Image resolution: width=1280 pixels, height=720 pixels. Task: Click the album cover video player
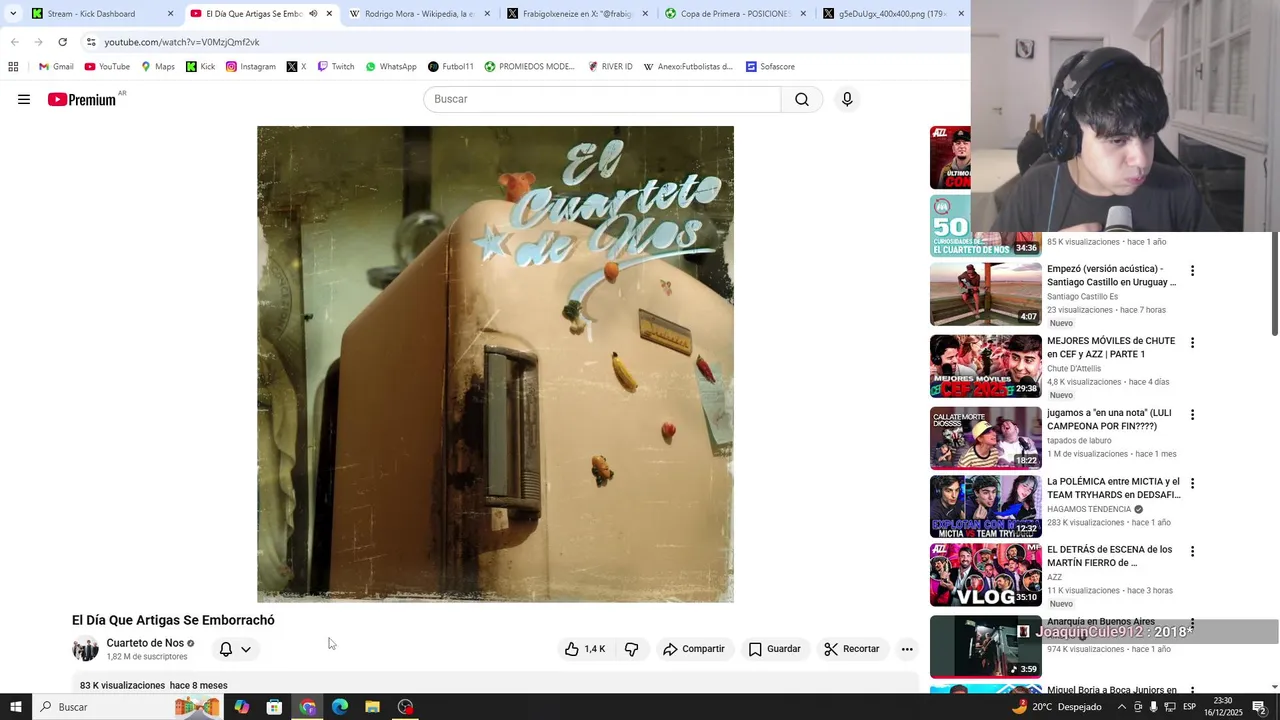(495, 364)
